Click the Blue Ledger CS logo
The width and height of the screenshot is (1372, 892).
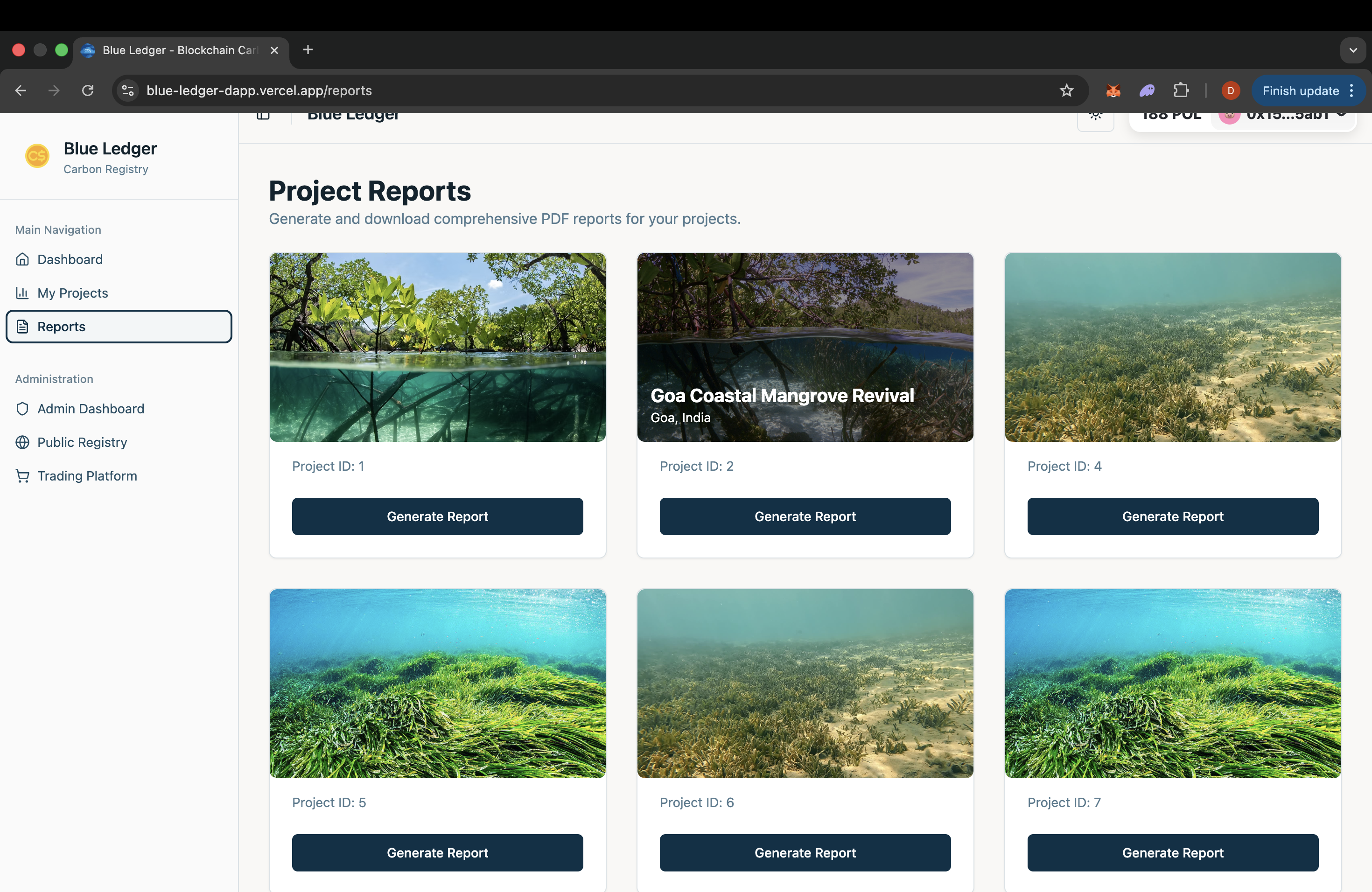[x=37, y=155]
